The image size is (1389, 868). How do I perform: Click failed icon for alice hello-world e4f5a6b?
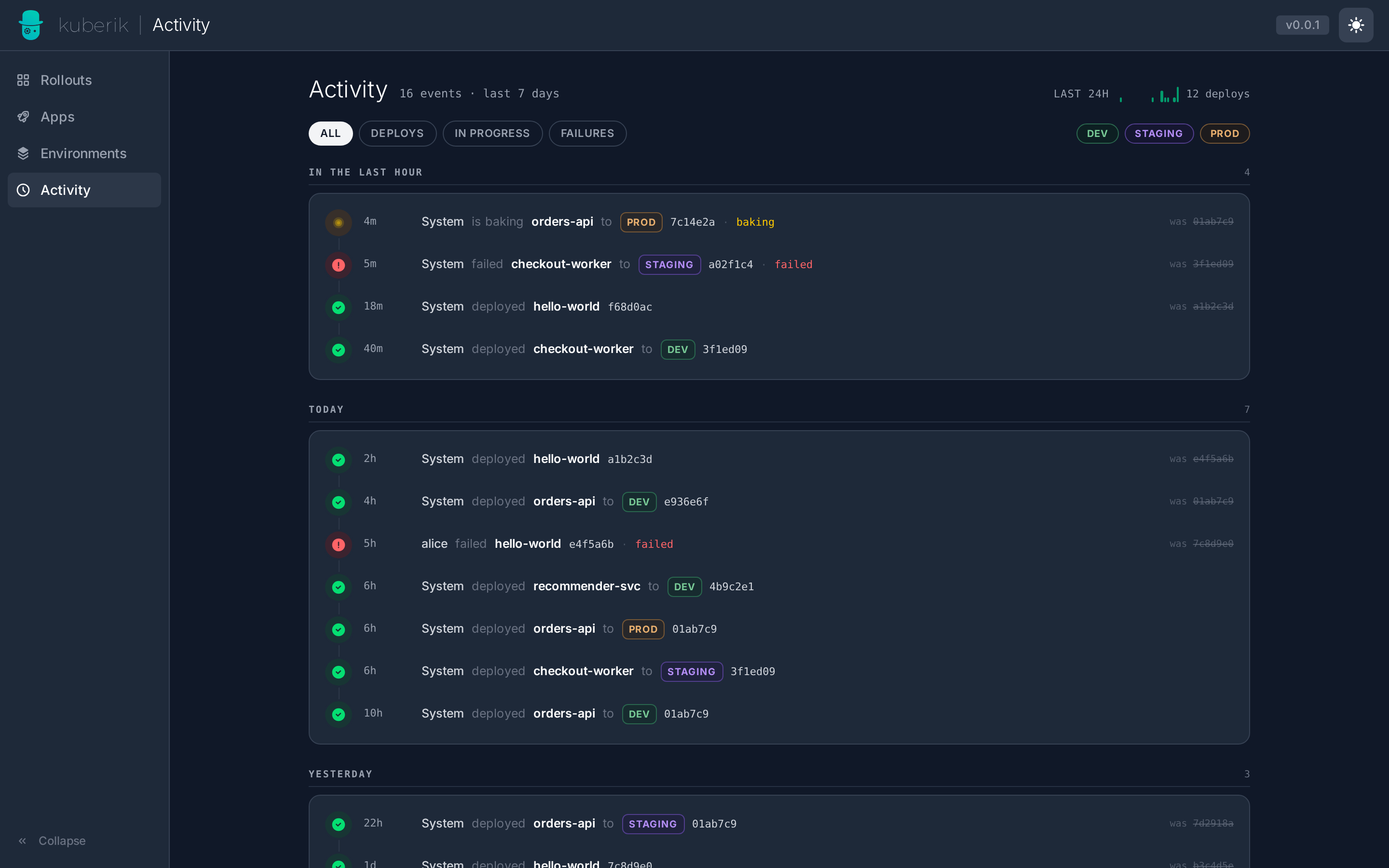339,545
